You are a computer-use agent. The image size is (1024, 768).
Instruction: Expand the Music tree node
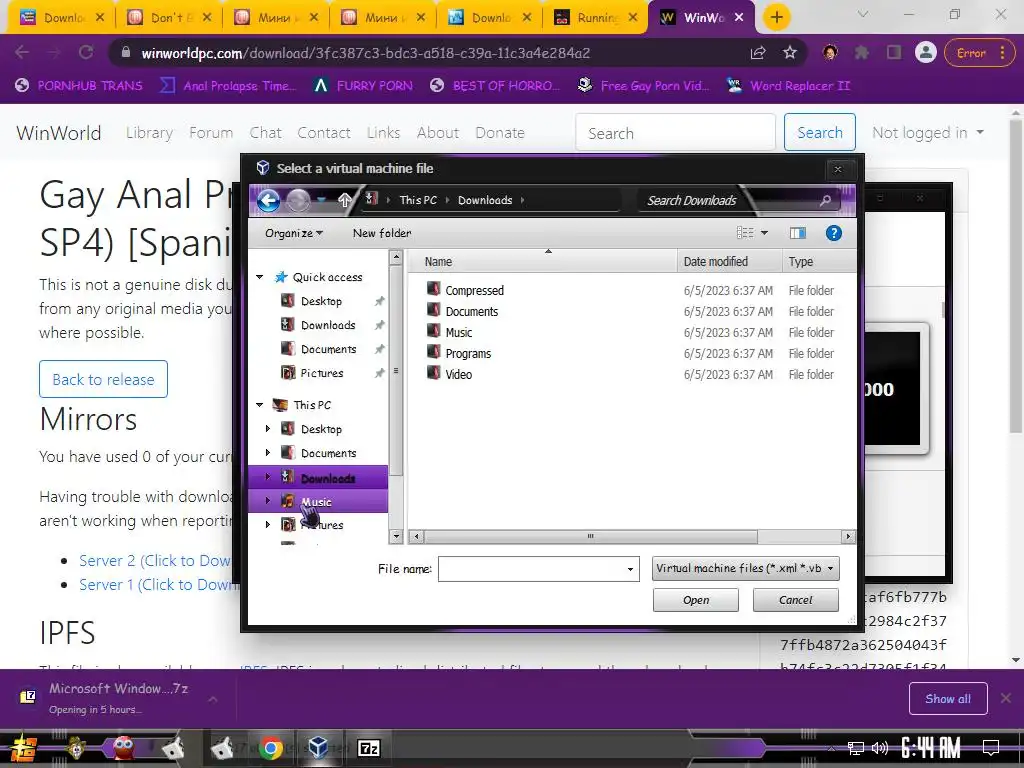tap(268, 501)
